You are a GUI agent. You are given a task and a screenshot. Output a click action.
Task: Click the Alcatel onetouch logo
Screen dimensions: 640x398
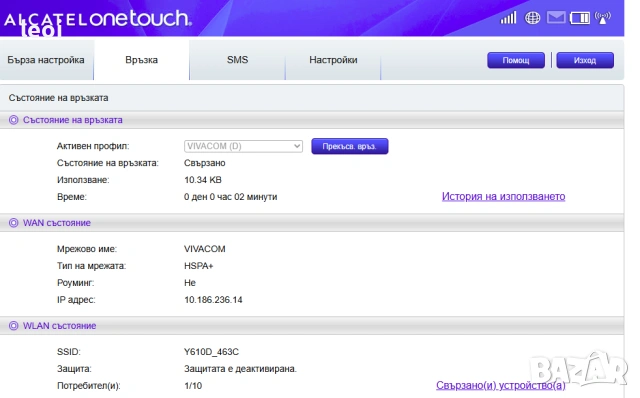[x=97, y=20]
